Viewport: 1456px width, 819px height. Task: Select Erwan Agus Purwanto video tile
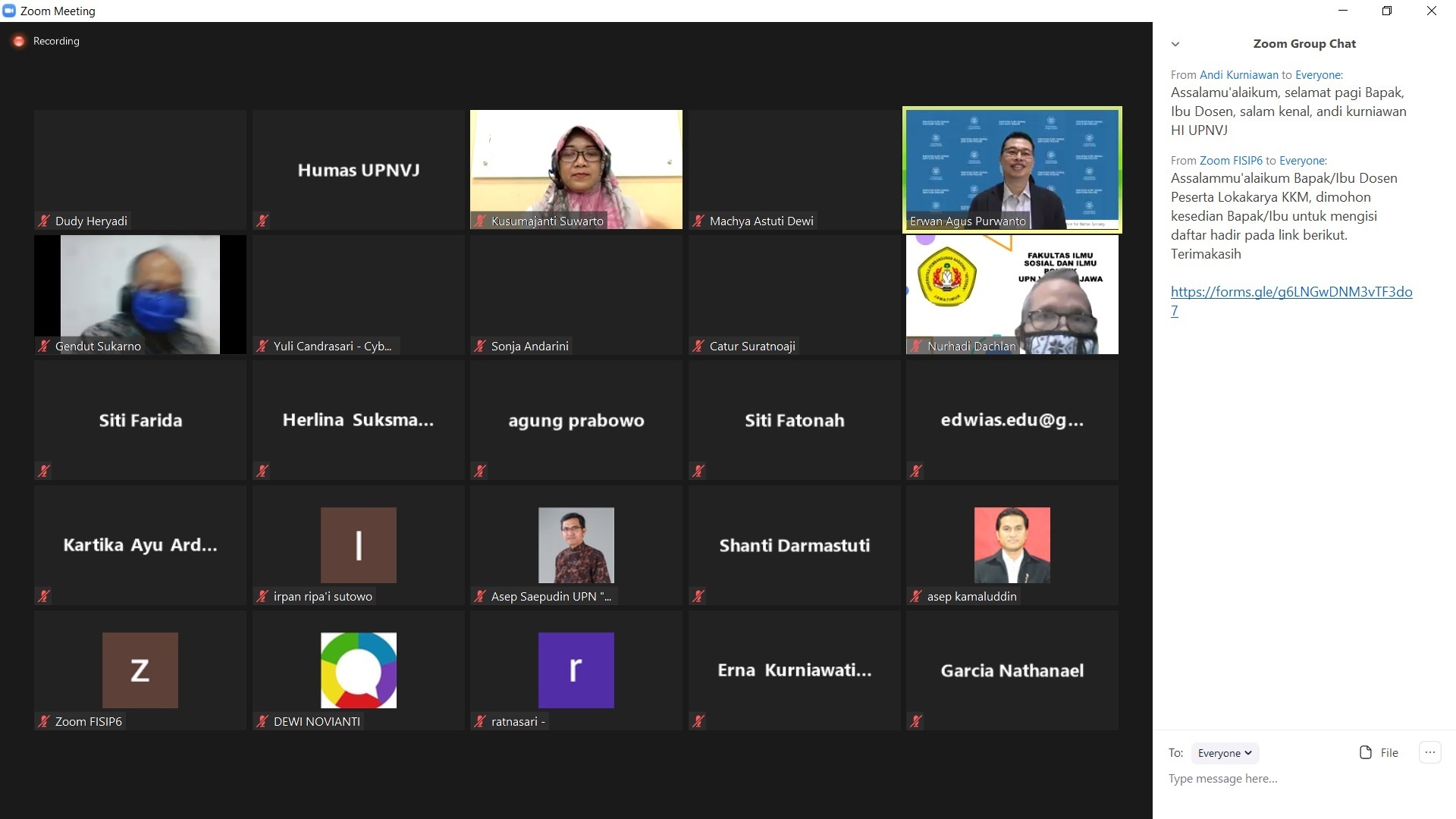tap(1012, 168)
